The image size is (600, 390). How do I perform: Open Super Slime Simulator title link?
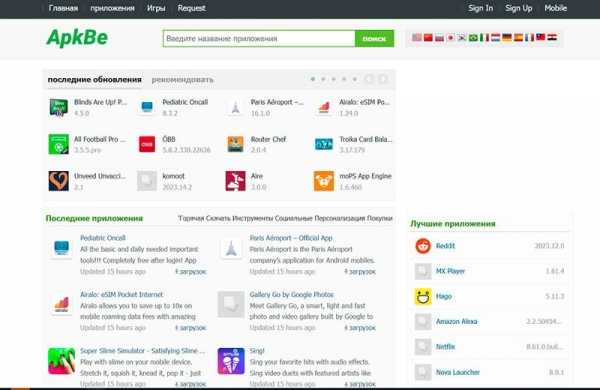point(142,351)
